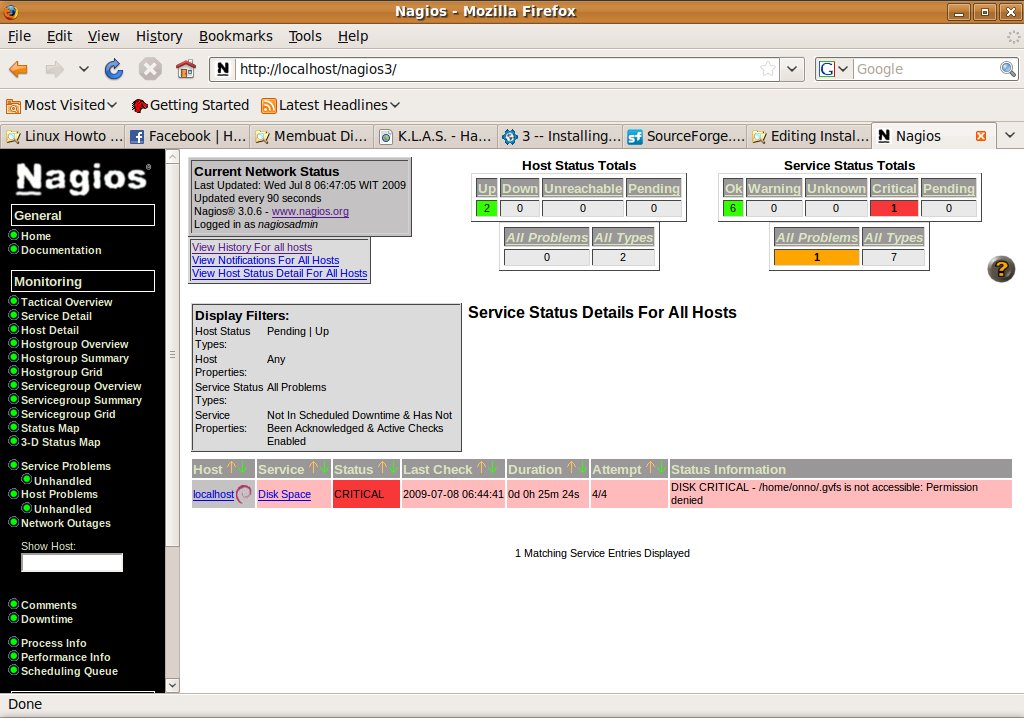Click the help question mark icon
The width and height of the screenshot is (1024, 718).
click(x=1000, y=269)
